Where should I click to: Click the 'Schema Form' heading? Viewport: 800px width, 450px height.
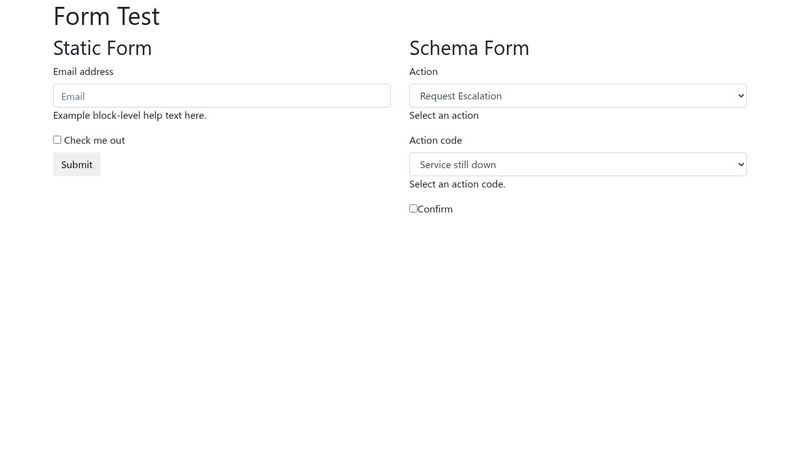click(x=469, y=48)
